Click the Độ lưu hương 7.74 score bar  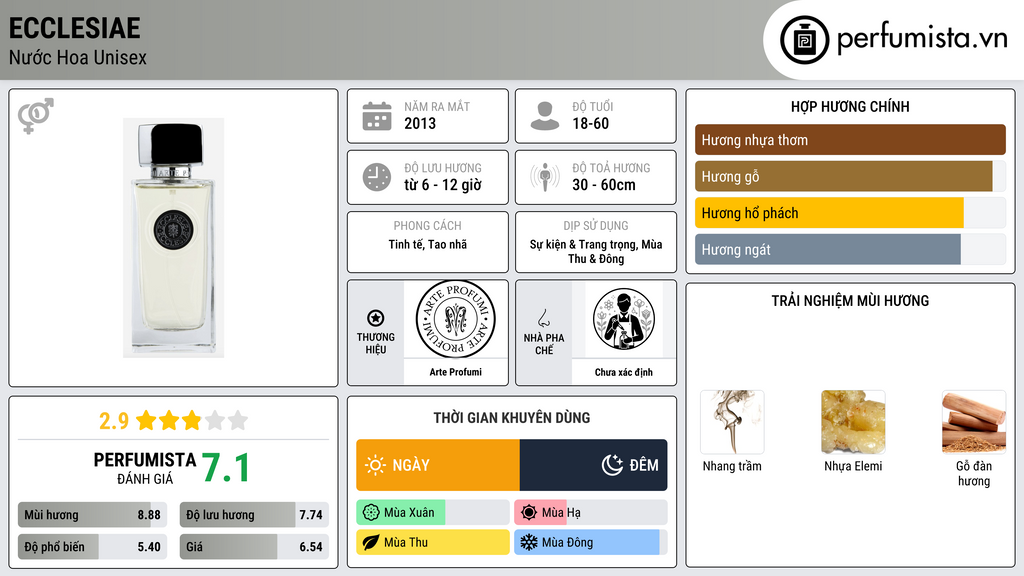[254, 515]
